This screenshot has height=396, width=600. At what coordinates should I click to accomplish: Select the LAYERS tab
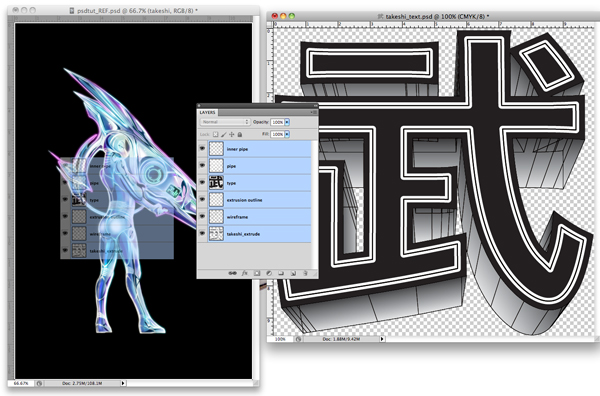[207, 112]
